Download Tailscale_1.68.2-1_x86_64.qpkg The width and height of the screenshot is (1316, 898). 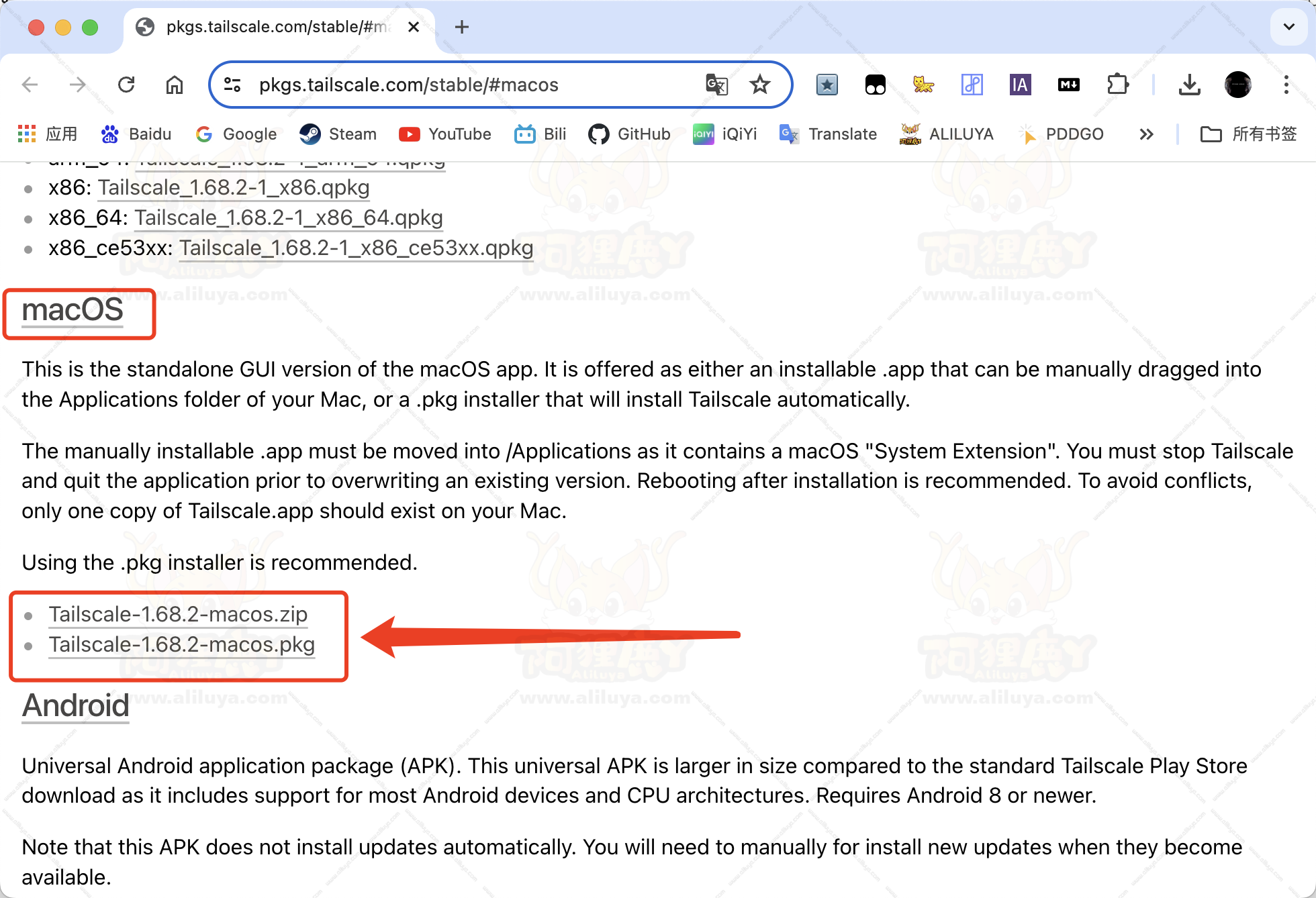(289, 218)
